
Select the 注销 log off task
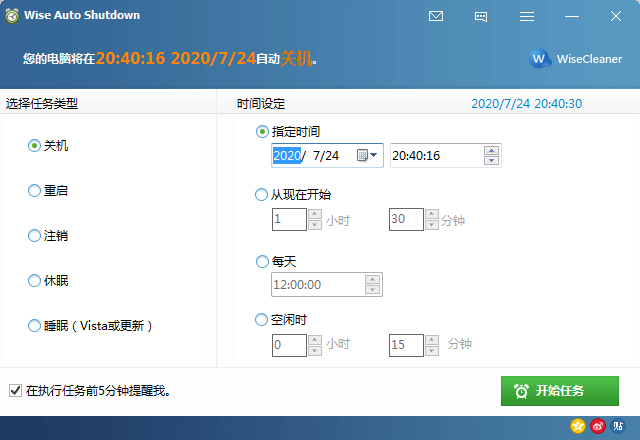pos(48,236)
